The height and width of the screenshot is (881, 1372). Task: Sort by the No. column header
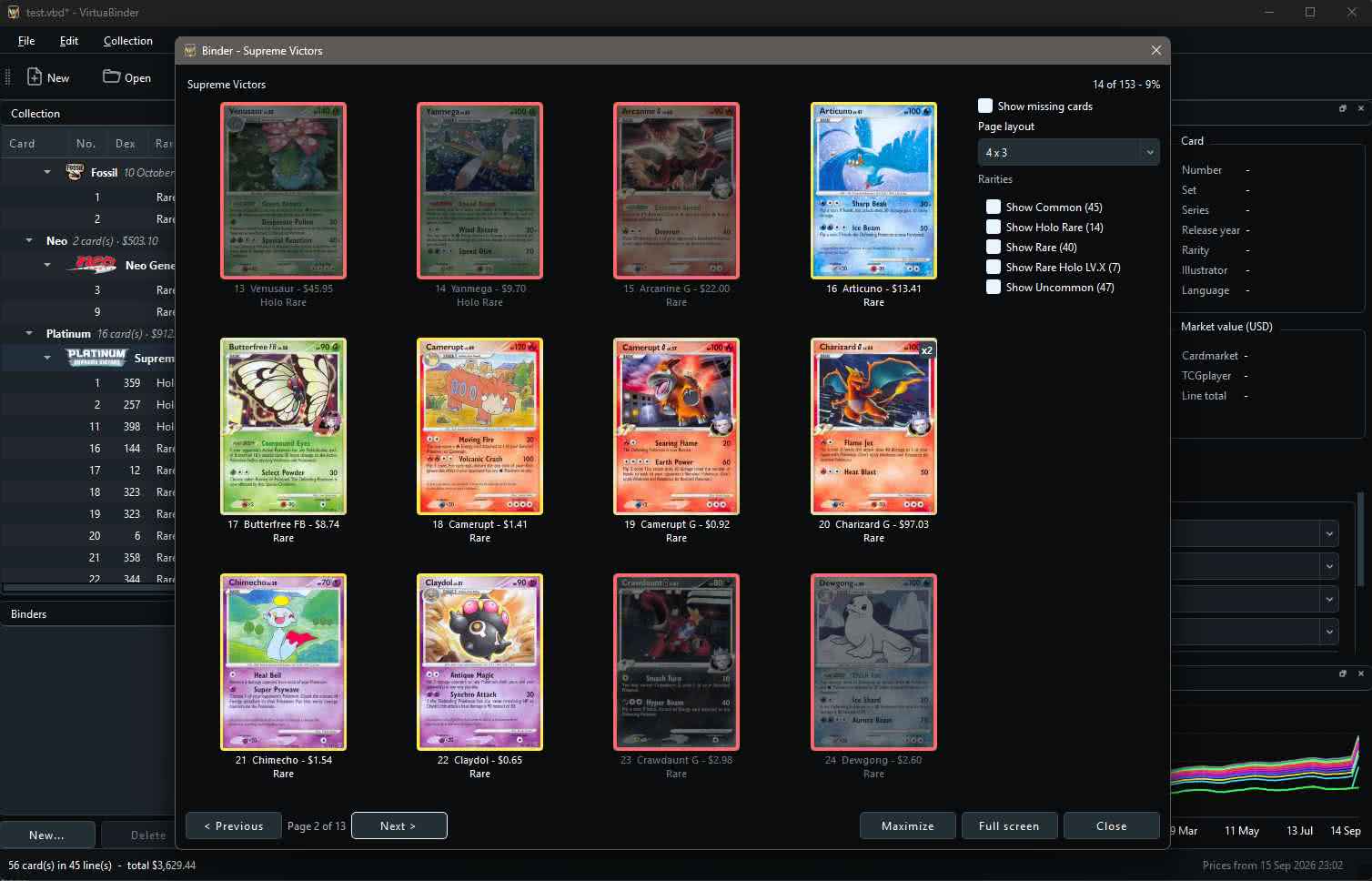(86, 144)
